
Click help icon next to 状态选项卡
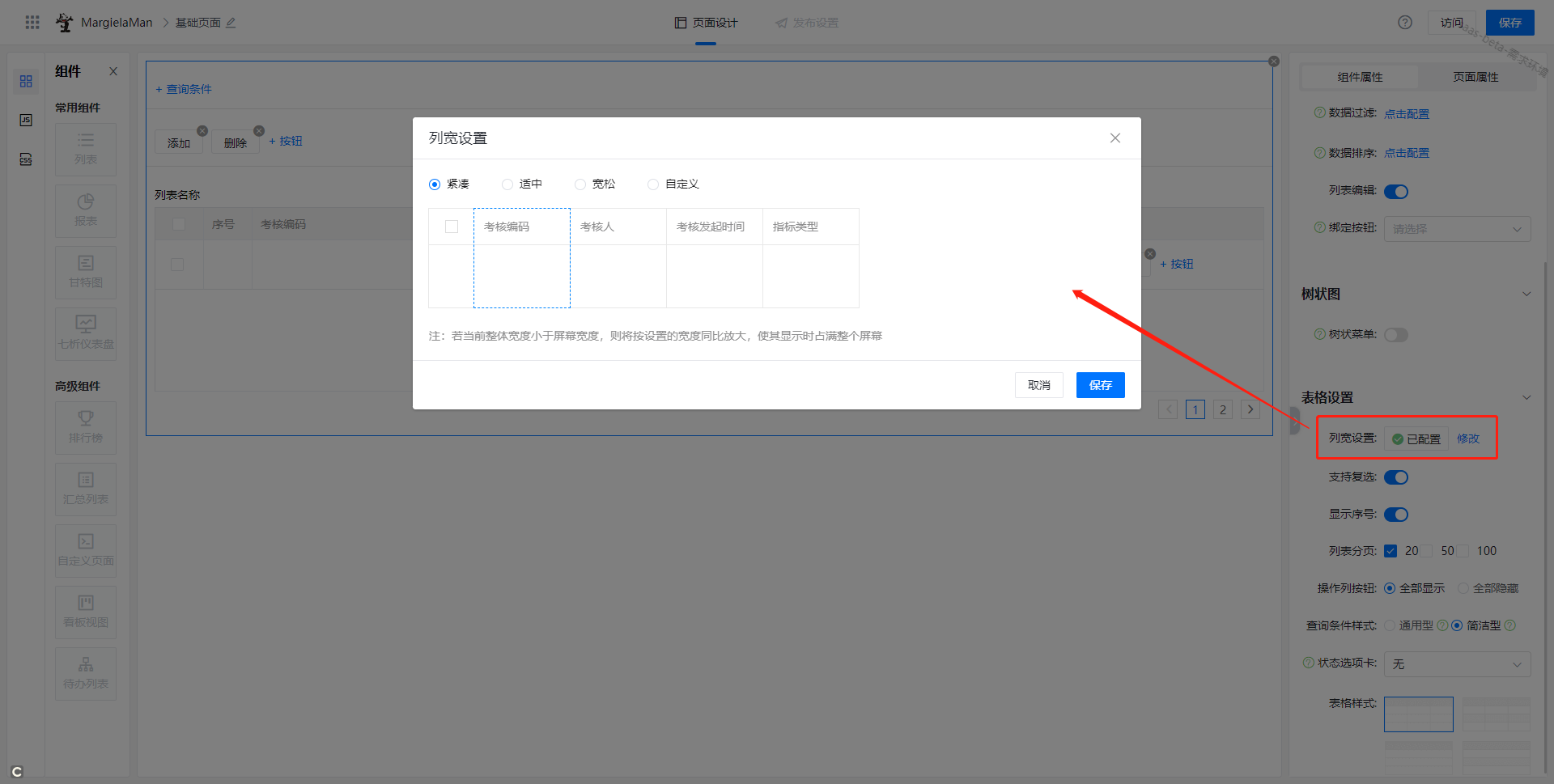pyautogui.click(x=1309, y=663)
